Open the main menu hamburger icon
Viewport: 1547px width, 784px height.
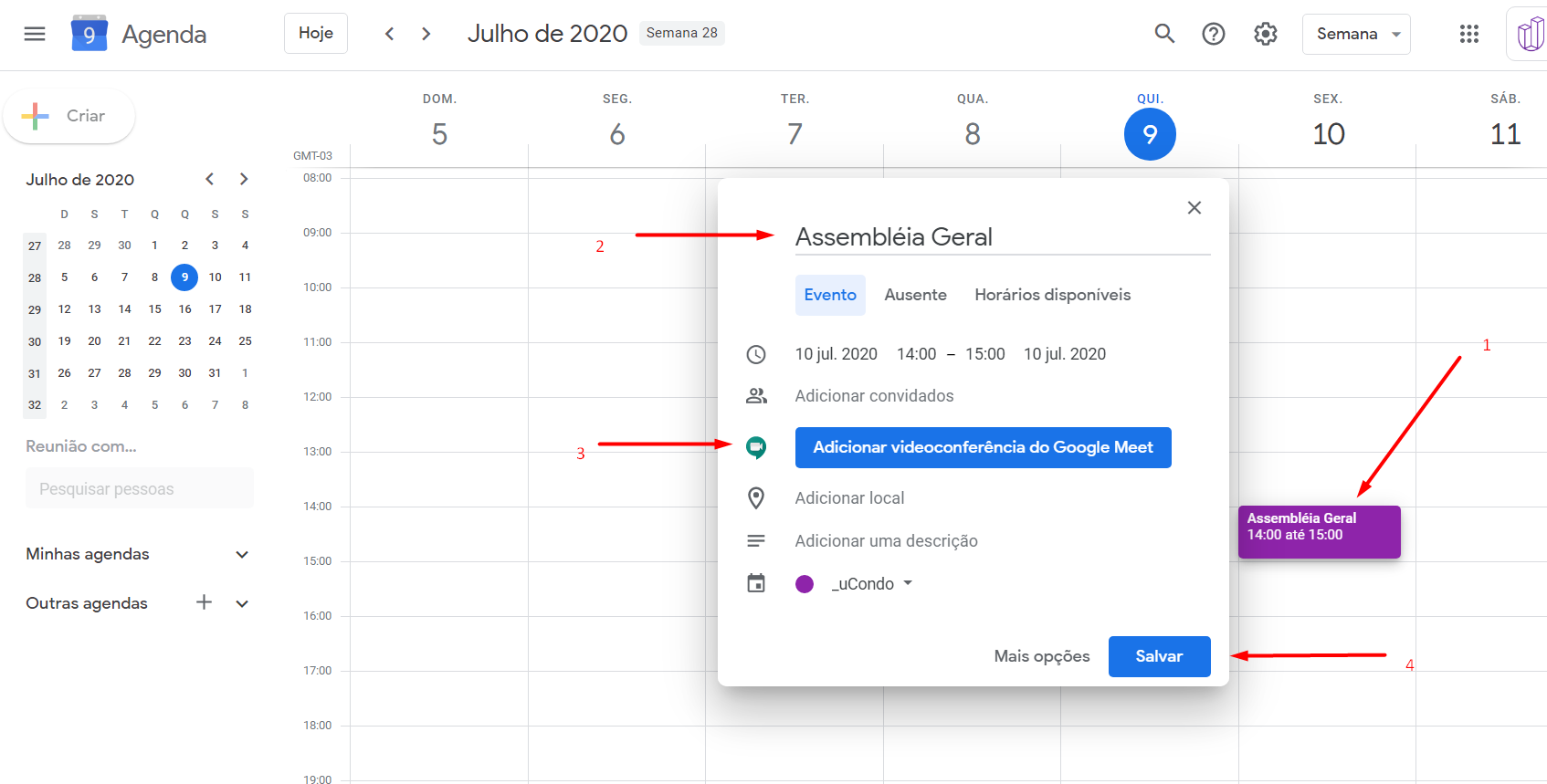tap(35, 34)
